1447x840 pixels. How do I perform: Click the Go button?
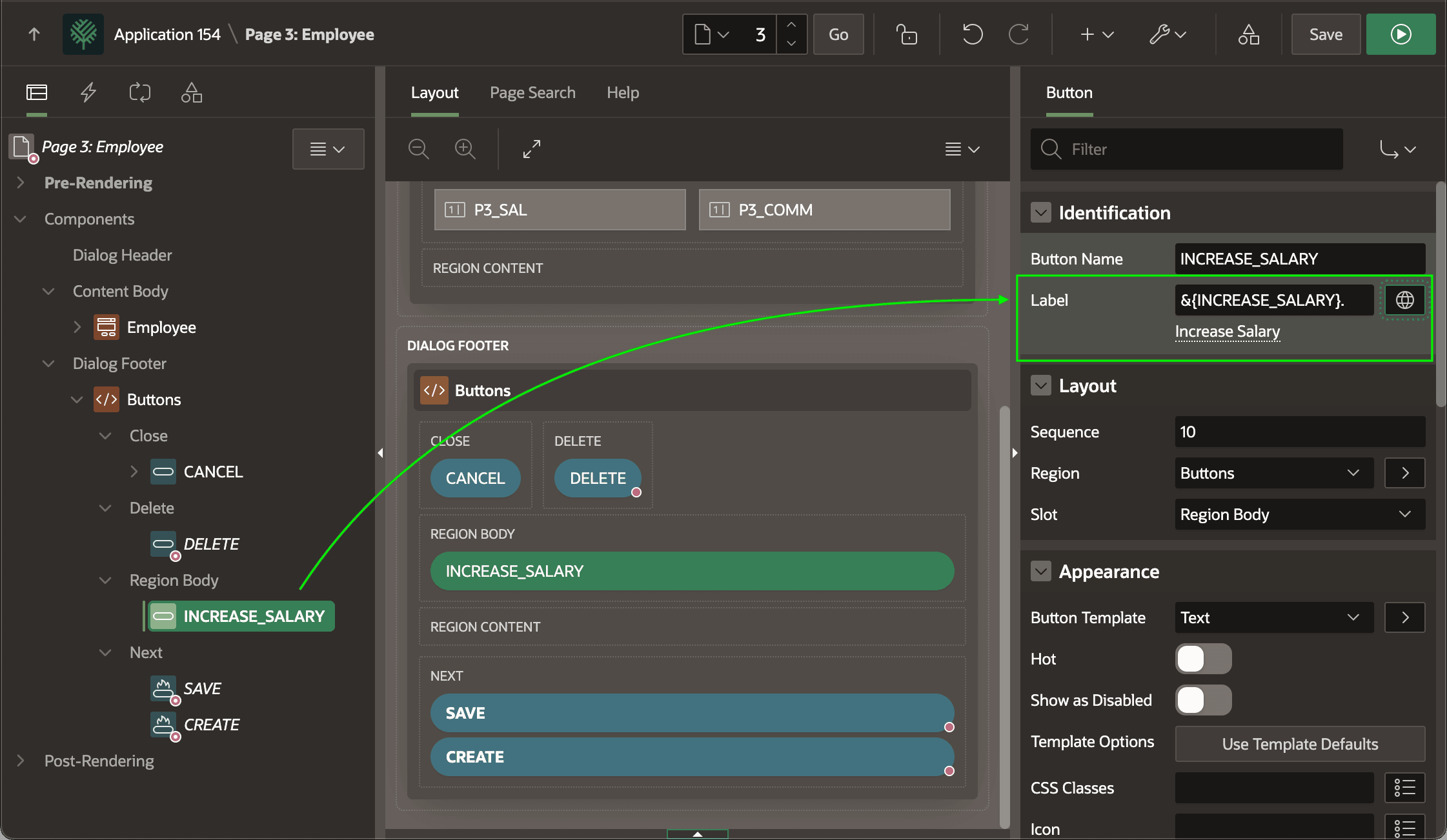838,34
